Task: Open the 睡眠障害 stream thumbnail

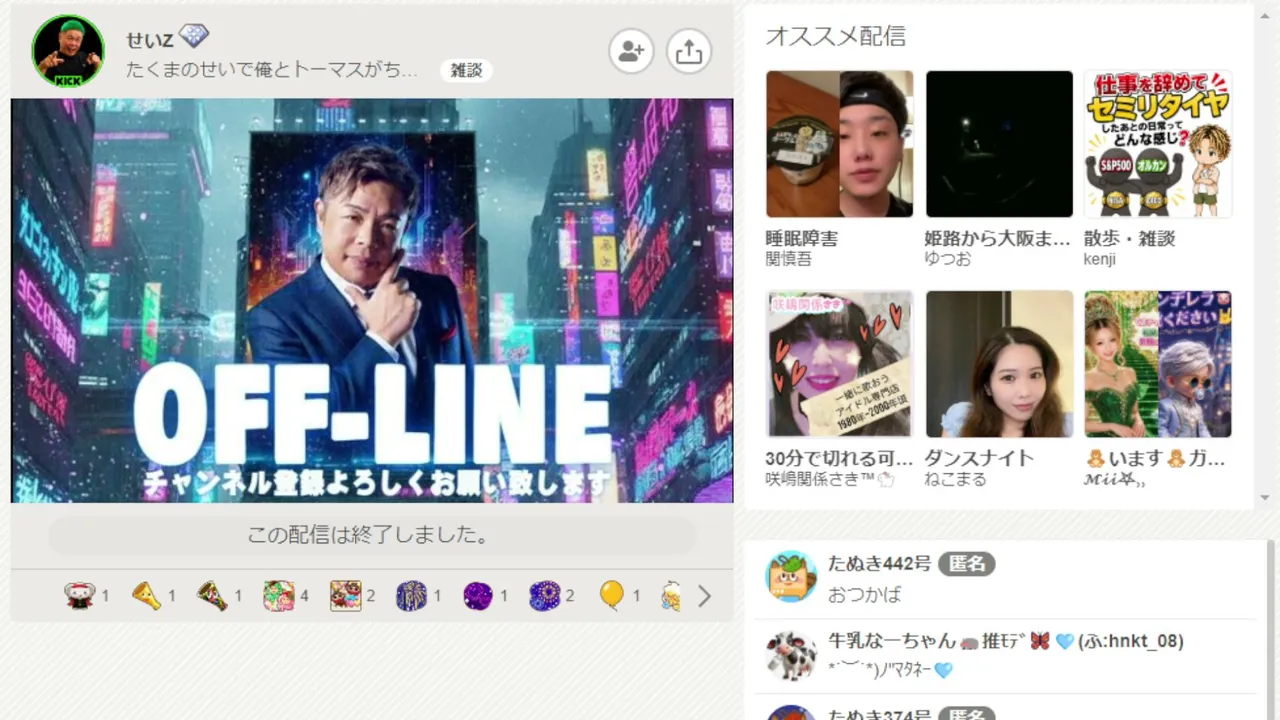Action: coord(840,144)
